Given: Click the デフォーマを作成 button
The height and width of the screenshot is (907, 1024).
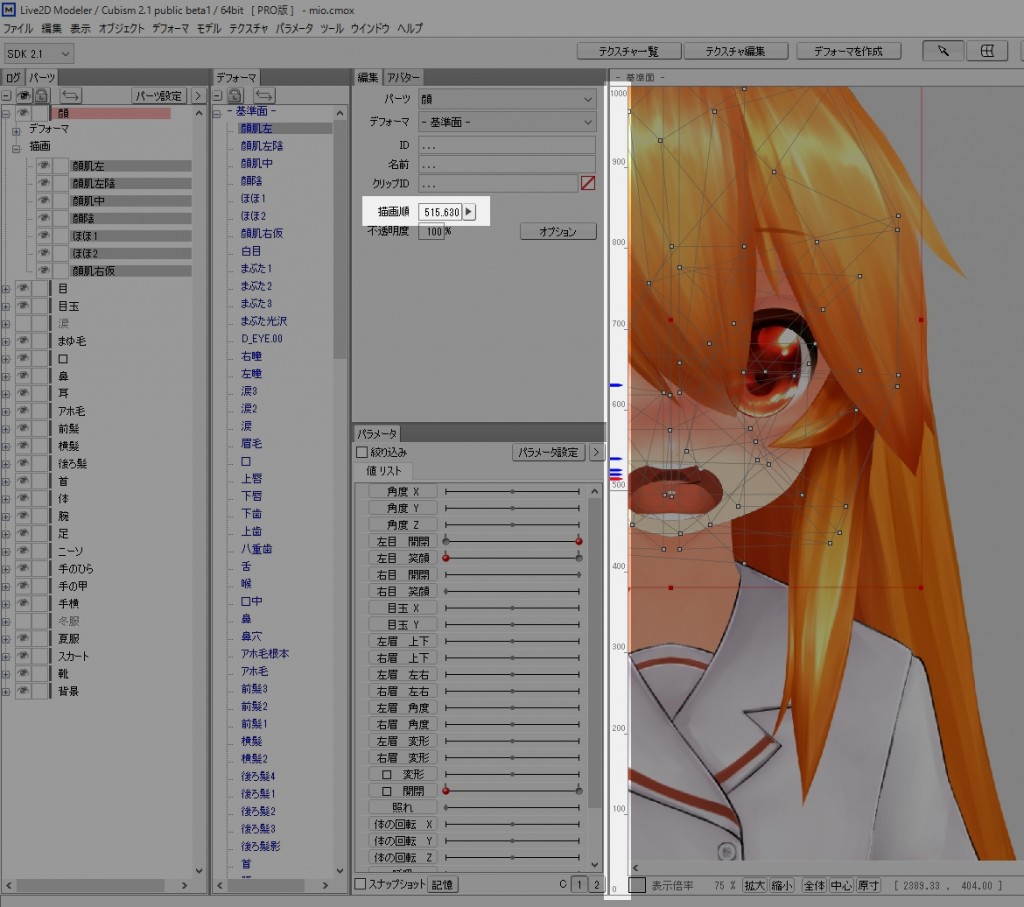Looking at the screenshot, I should 848,51.
